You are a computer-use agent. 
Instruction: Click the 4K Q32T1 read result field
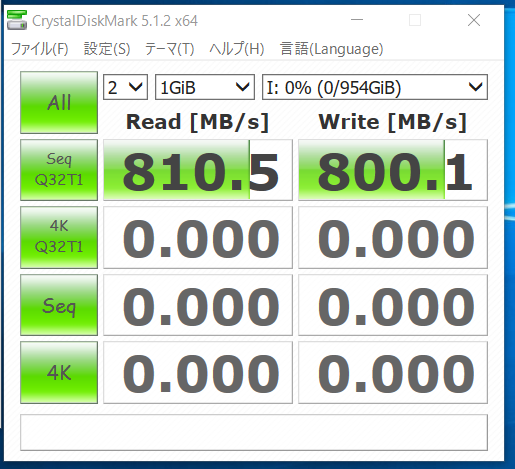pyautogui.click(x=198, y=237)
